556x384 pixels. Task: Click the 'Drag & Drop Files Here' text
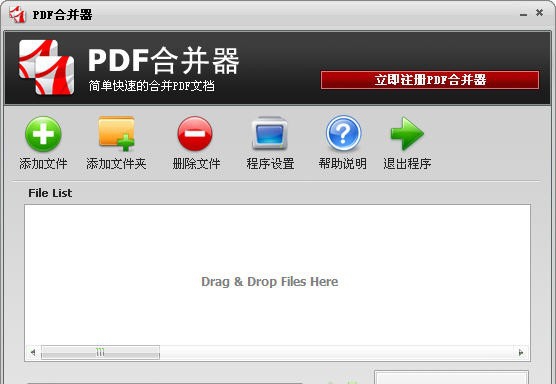coord(269,282)
